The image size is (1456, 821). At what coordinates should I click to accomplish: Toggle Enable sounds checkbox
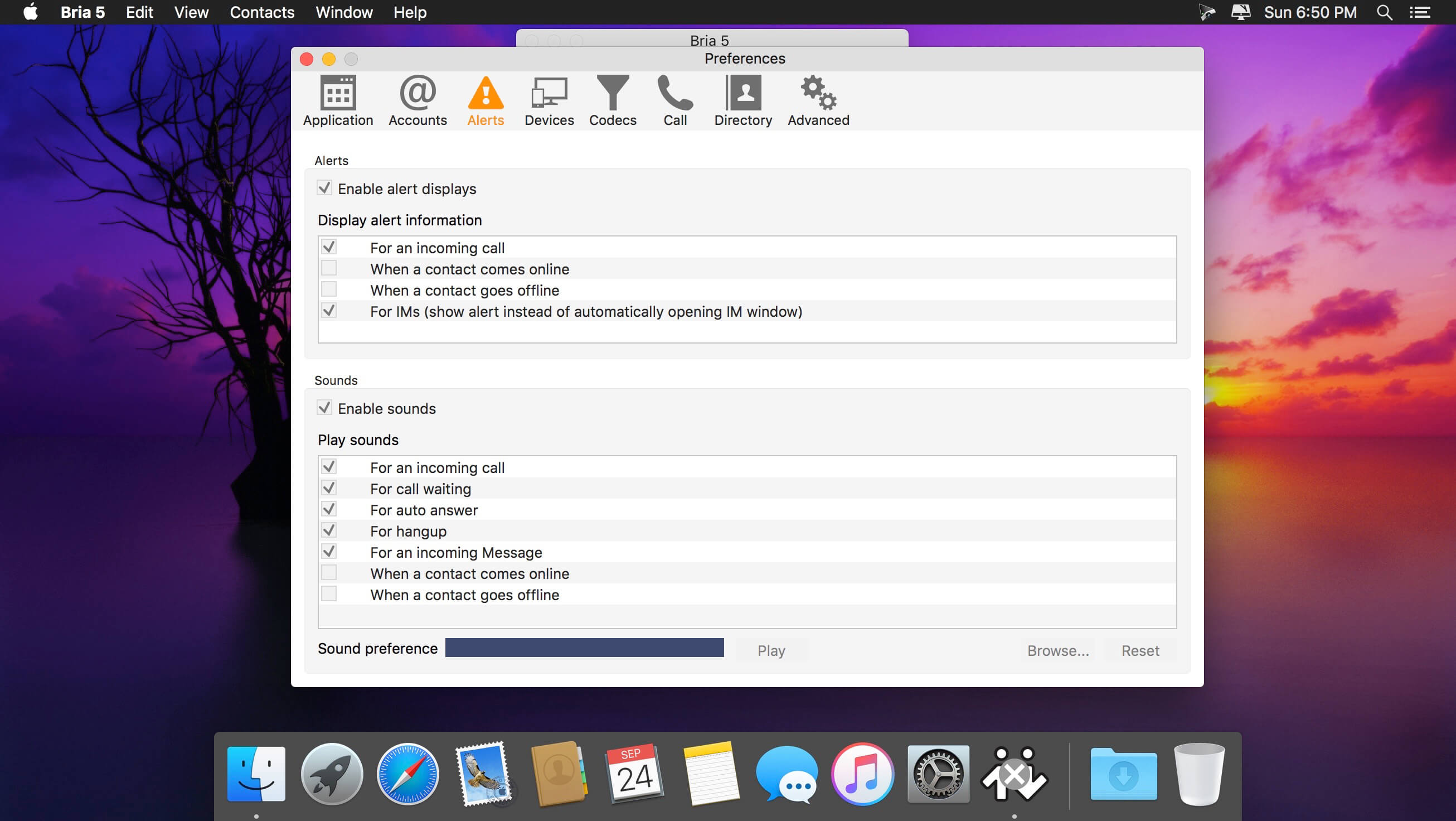(x=324, y=408)
